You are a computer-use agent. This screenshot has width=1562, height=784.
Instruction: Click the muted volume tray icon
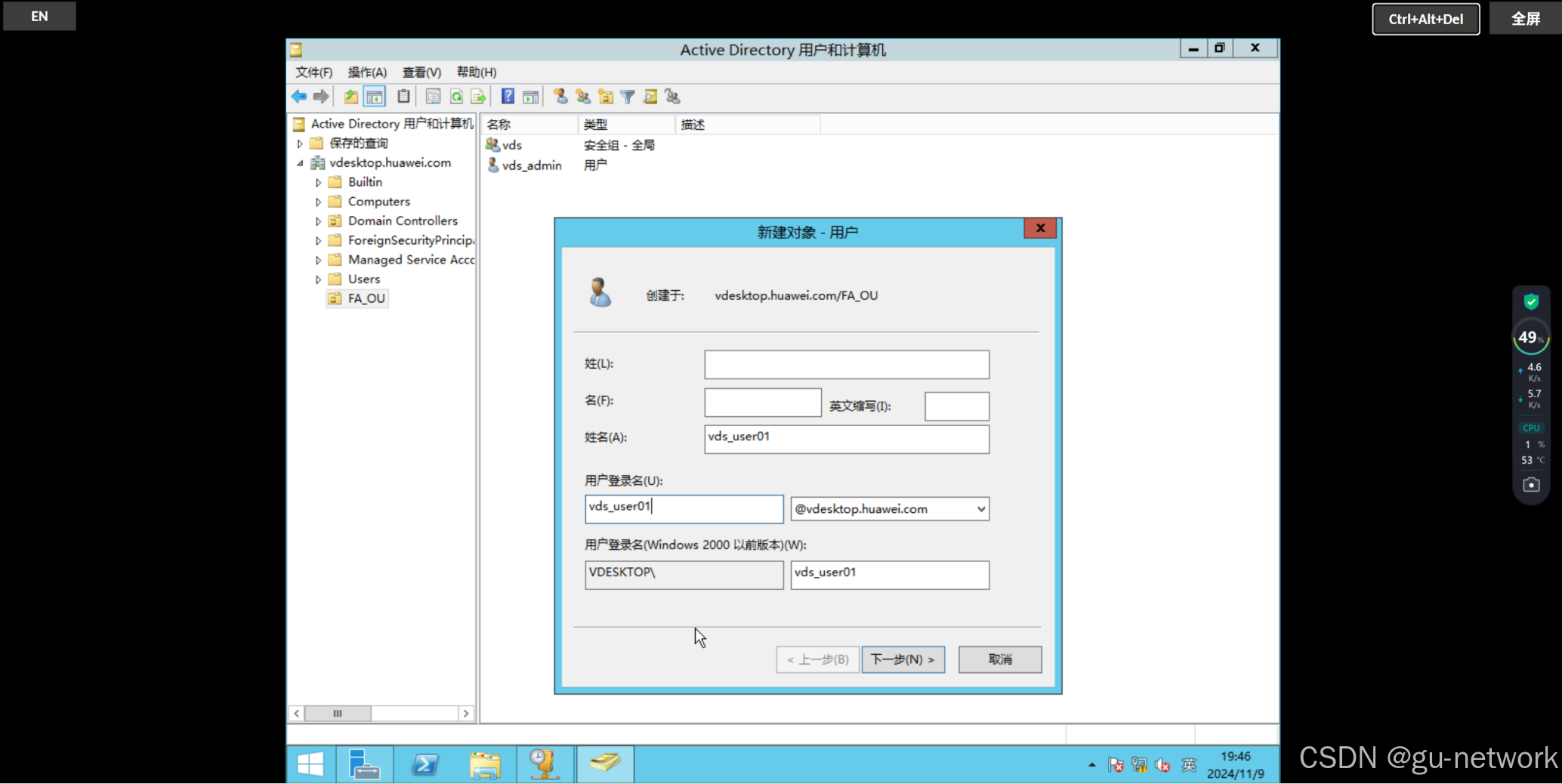tap(1163, 765)
